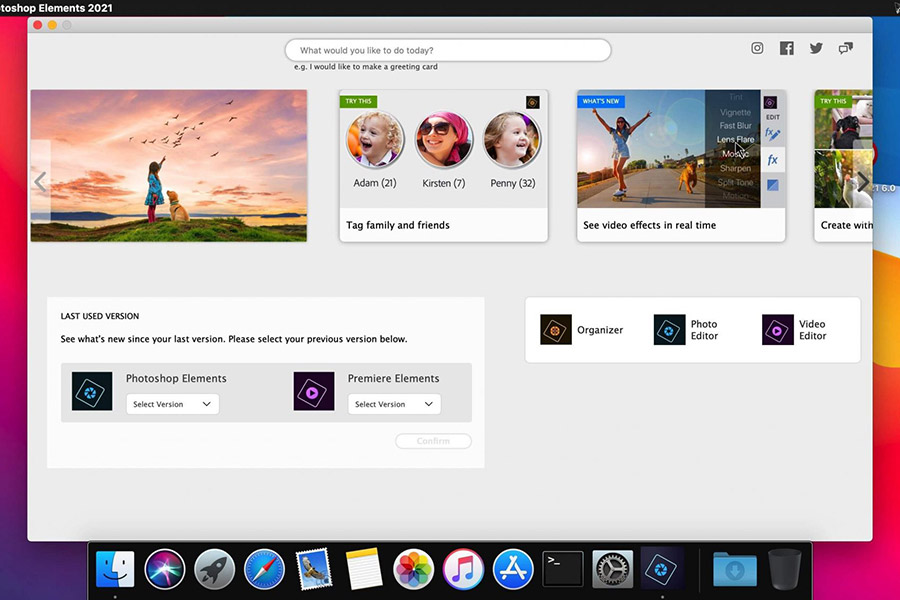The width and height of the screenshot is (900, 600).
Task: Click the 'LAST USED VERSION' heading
Action: click(x=100, y=316)
